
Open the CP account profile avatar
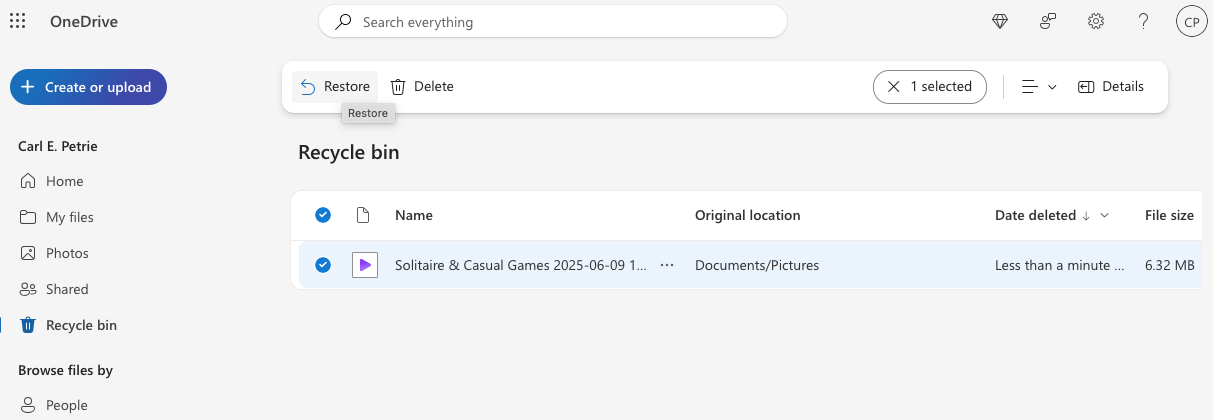pos(1192,21)
